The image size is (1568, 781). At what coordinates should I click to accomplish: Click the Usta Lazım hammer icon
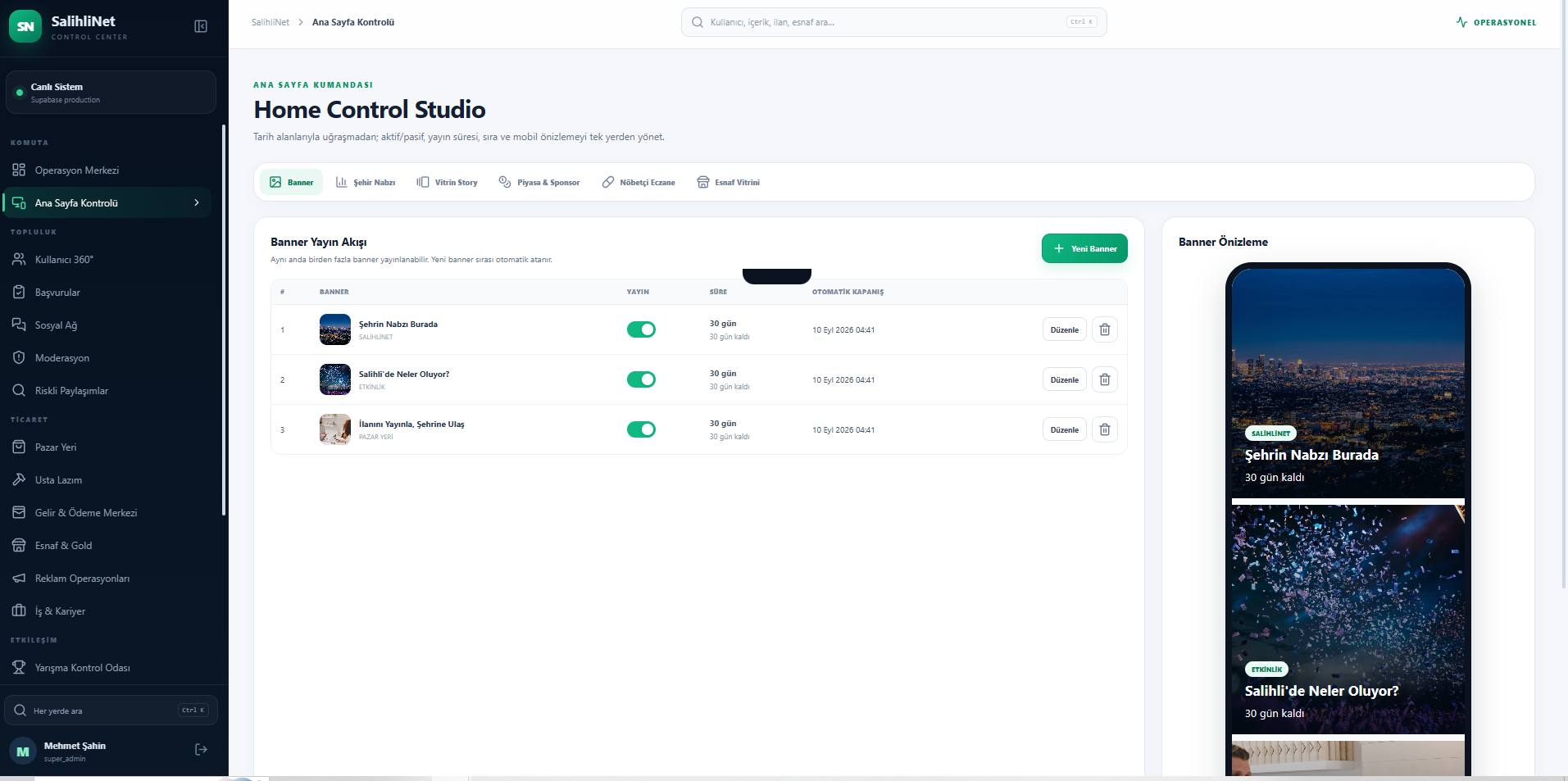[x=19, y=479]
